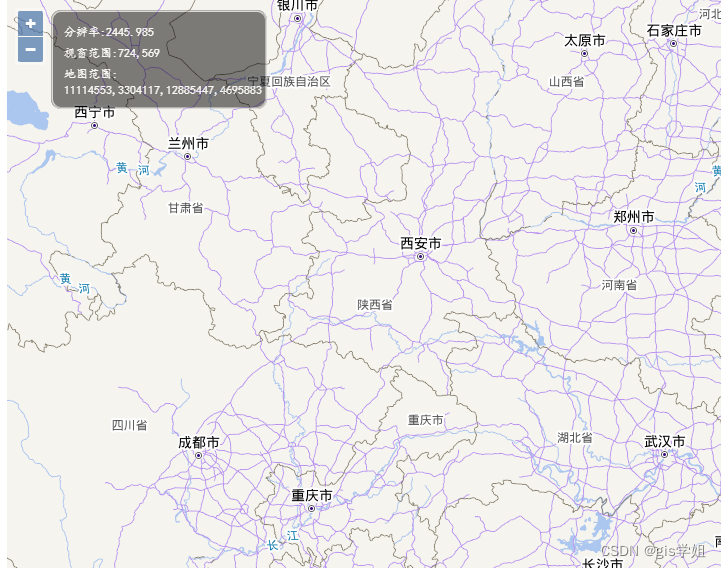The height and width of the screenshot is (568, 721).
Task: Select the 石家庄市 label
Action: [x=674, y=31]
